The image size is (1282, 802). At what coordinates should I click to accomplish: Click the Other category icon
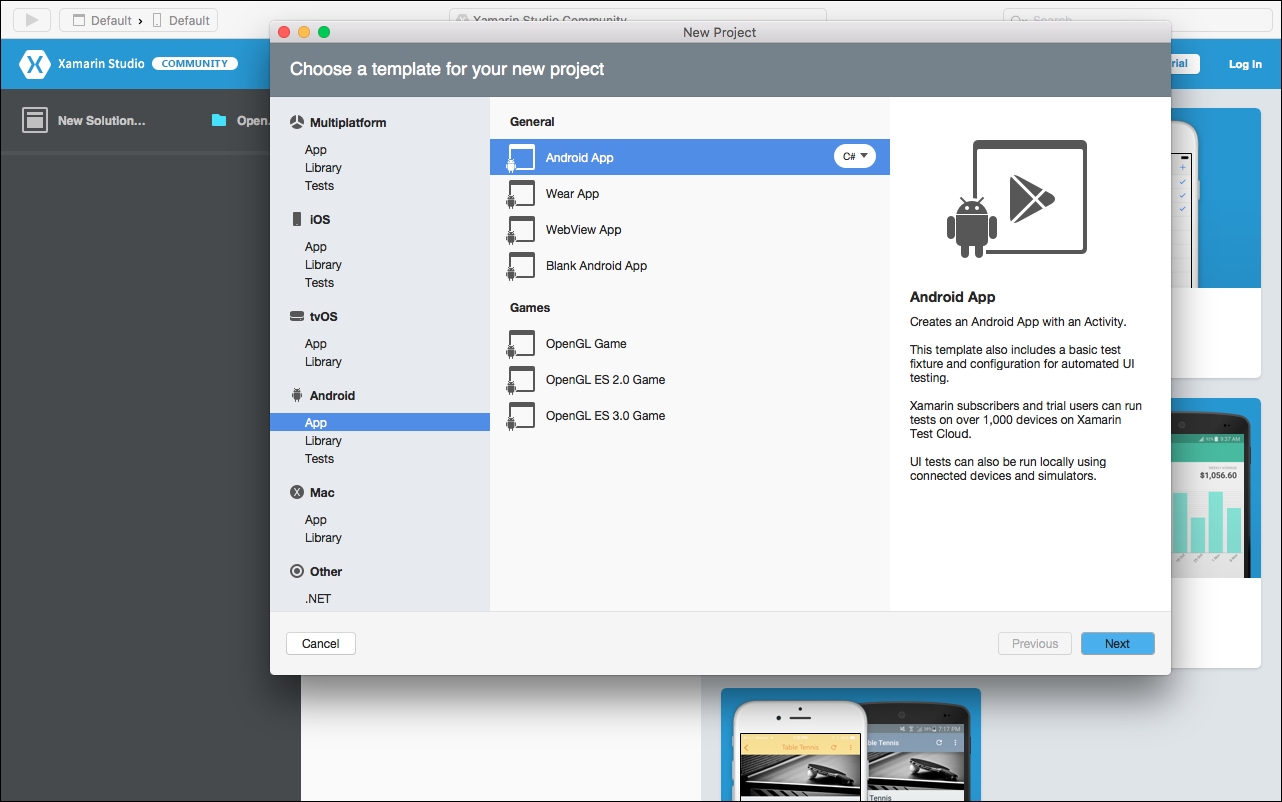pyautogui.click(x=297, y=571)
